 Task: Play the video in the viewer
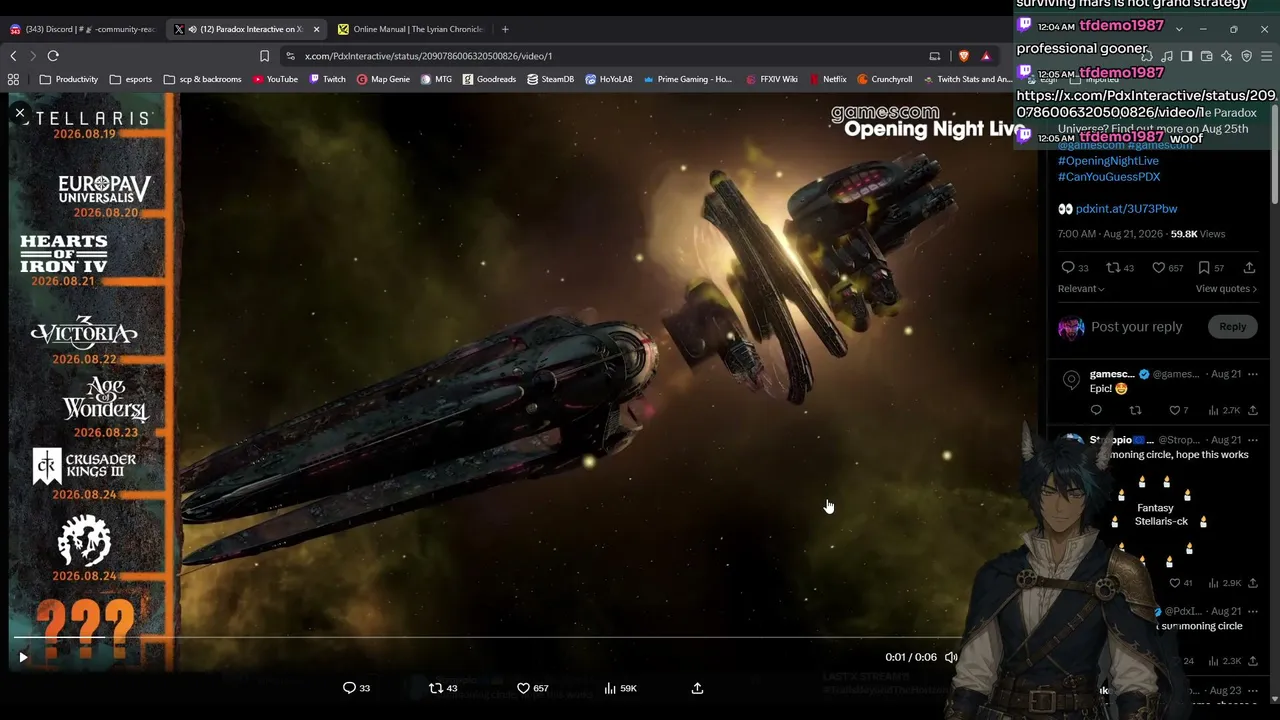[23, 657]
